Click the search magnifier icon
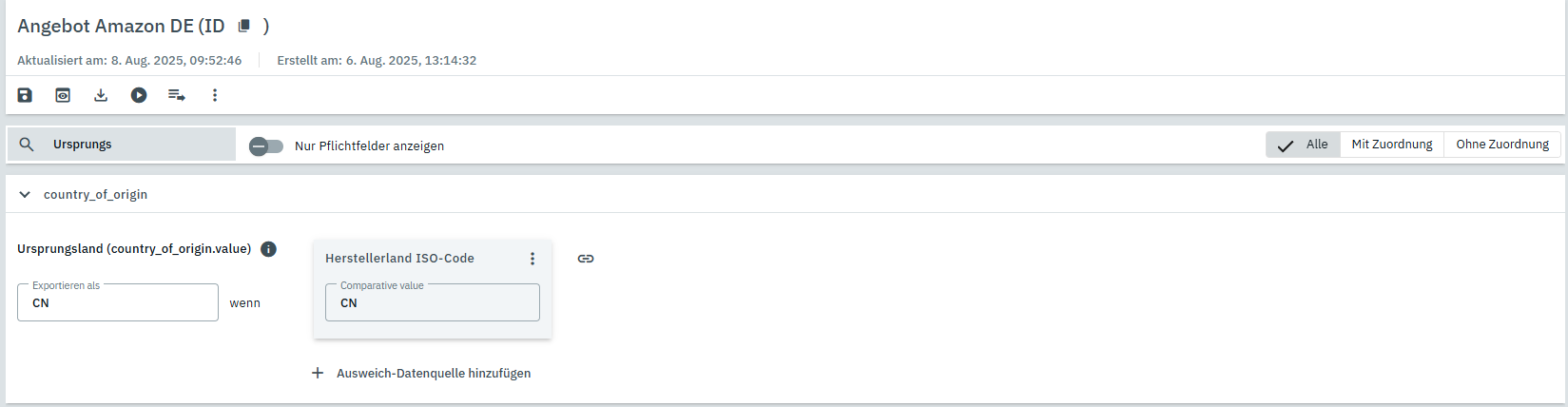 pyautogui.click(x=27, y=145)
